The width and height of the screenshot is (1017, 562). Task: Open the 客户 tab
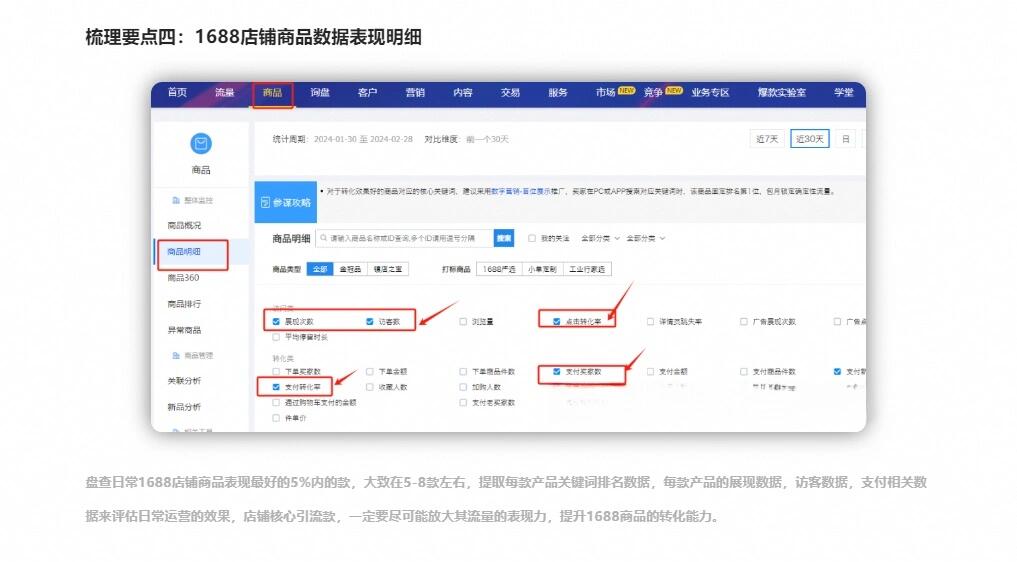(x=367, y=92)
